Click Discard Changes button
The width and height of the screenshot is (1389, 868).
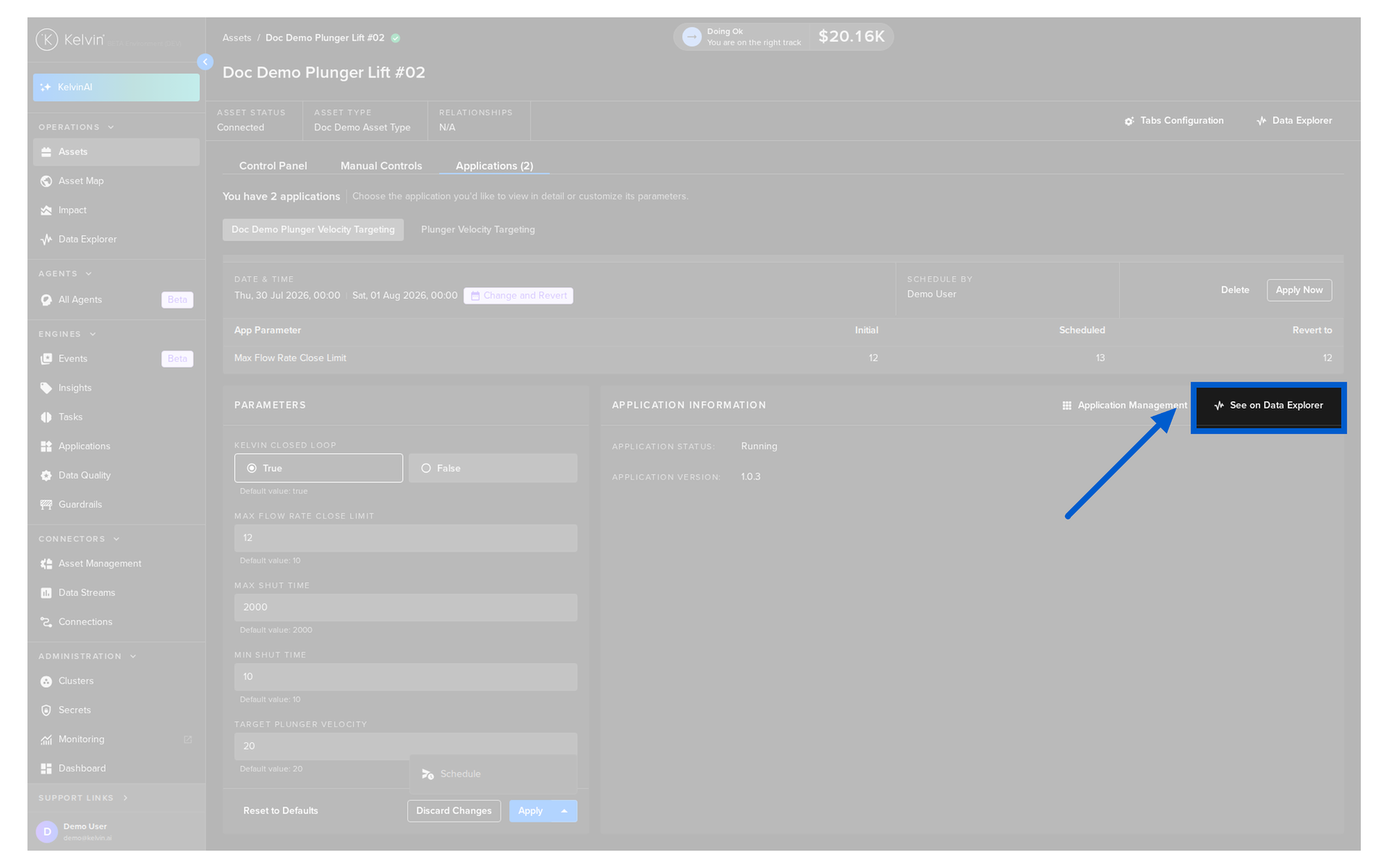(x=454, y=811)
